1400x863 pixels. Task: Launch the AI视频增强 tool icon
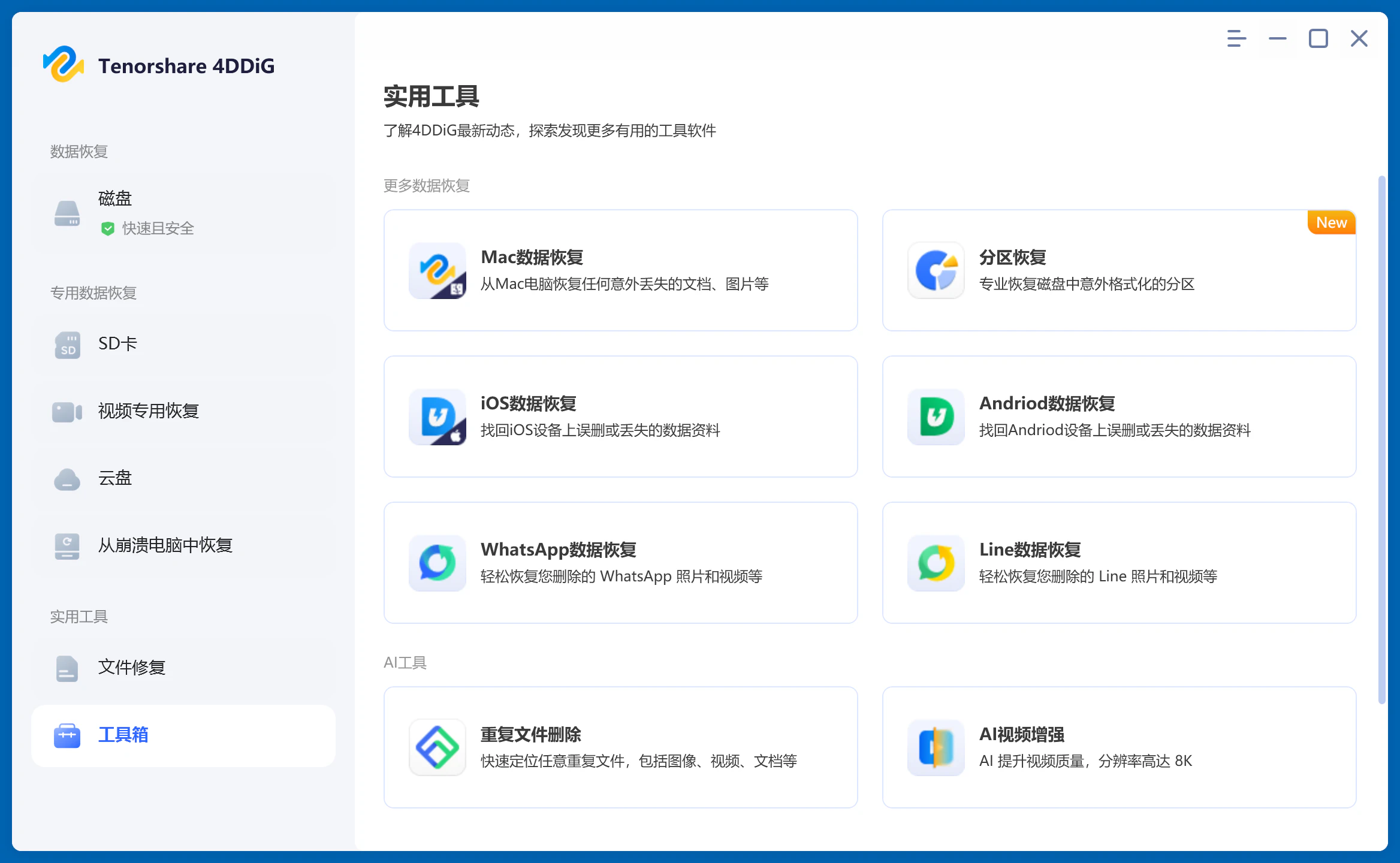tap(936, 747)
